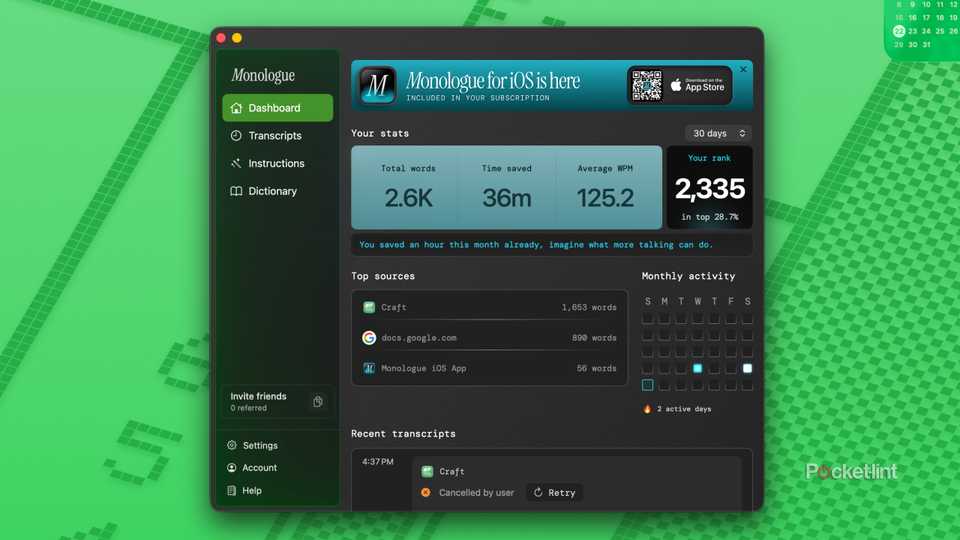The height and width of the screenshot is (540, 960).
Task: Click the Cancelled by user status icon
Action: coord(426,492)
